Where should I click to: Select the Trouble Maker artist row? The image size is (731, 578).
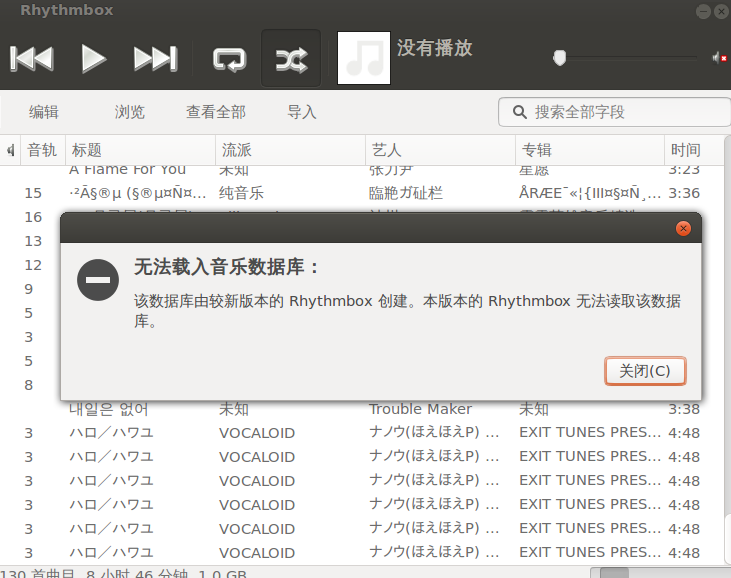420,409
